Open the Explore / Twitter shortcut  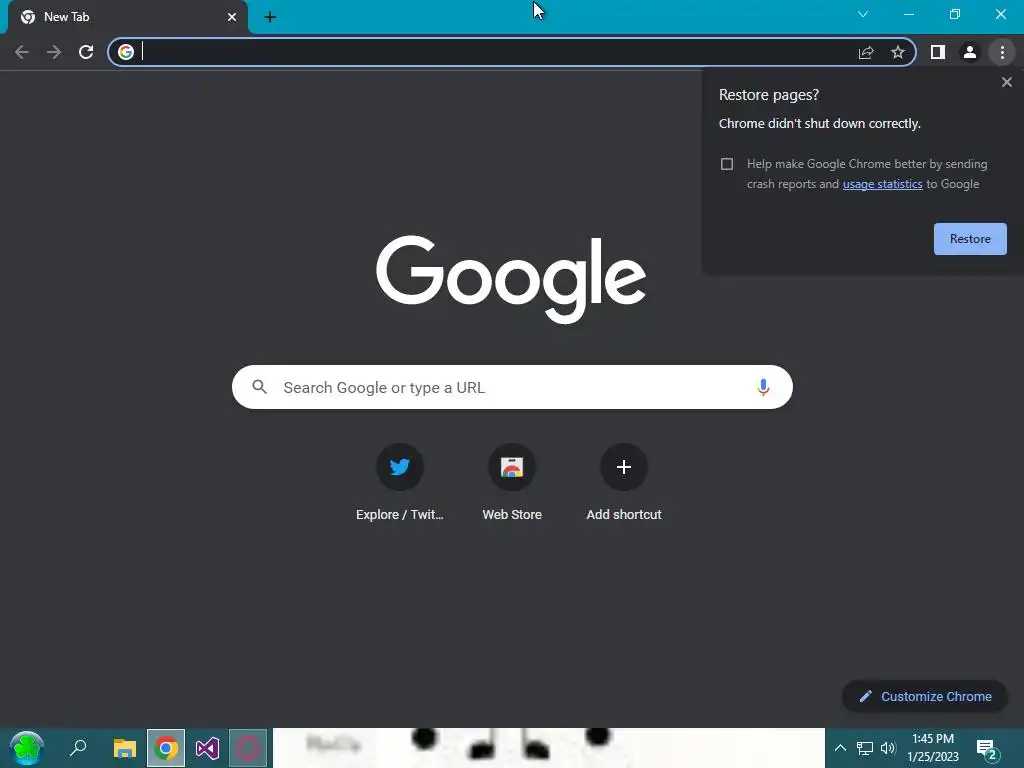pos(400,483)
